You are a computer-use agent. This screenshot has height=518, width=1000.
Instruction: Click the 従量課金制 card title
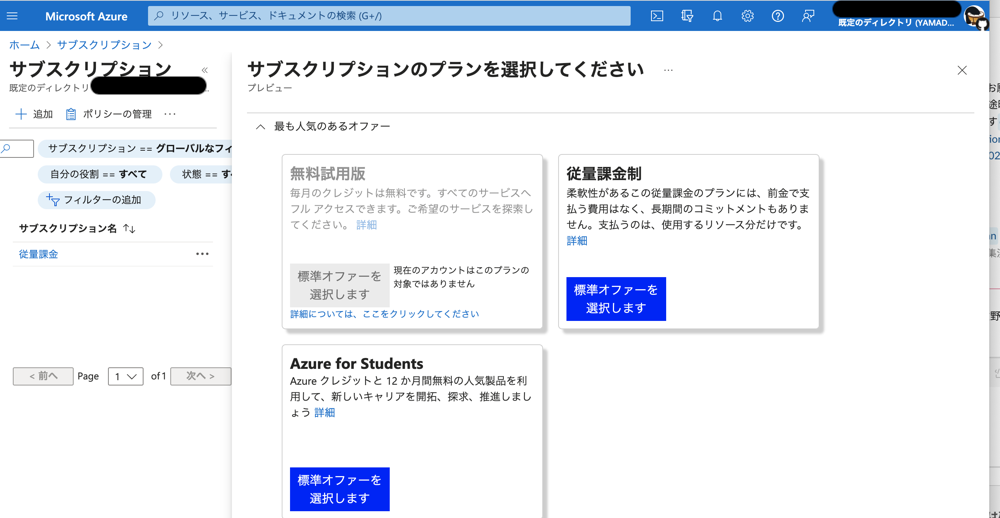[x=604, y=174]
